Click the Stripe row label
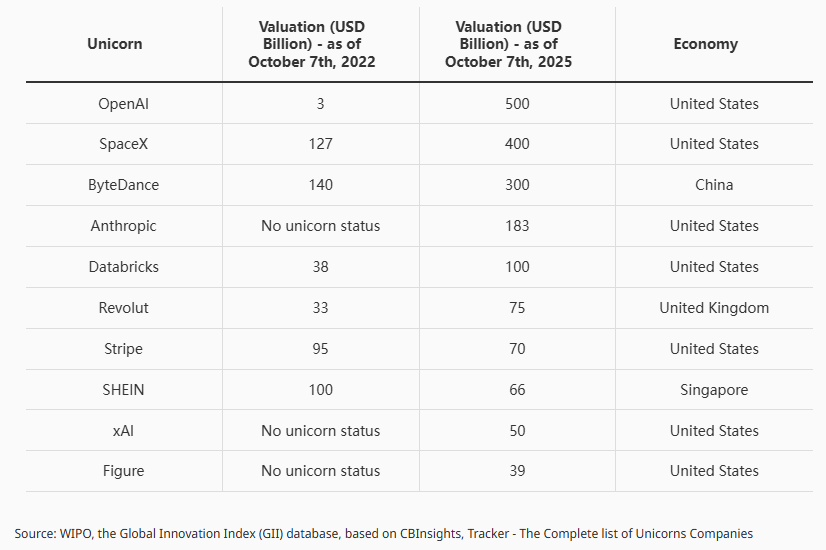 [x=124, y=349]
